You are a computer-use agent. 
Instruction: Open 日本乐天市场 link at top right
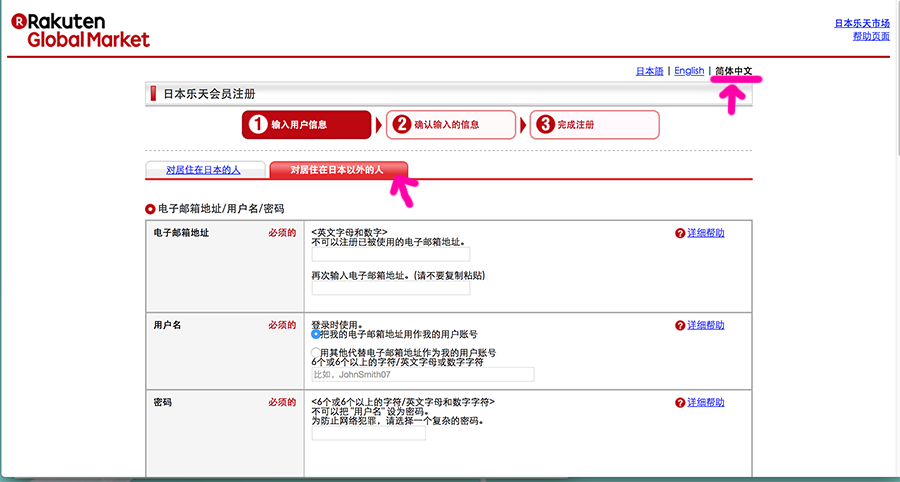click(x=862, y=23)
